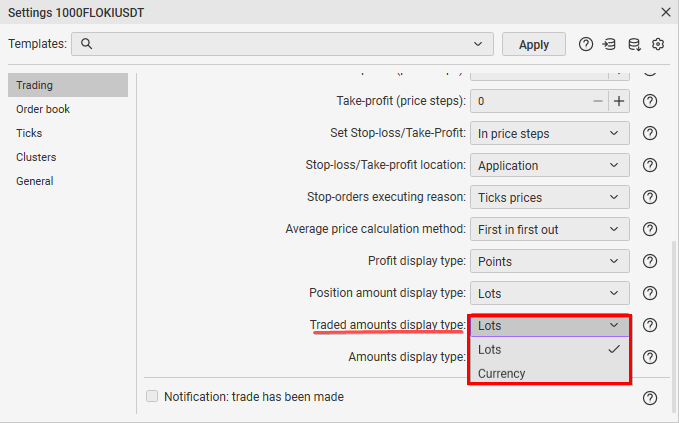The image size is (679, 423).
Task: Increase Take-profit value with plus button
Action: point(619,101)
